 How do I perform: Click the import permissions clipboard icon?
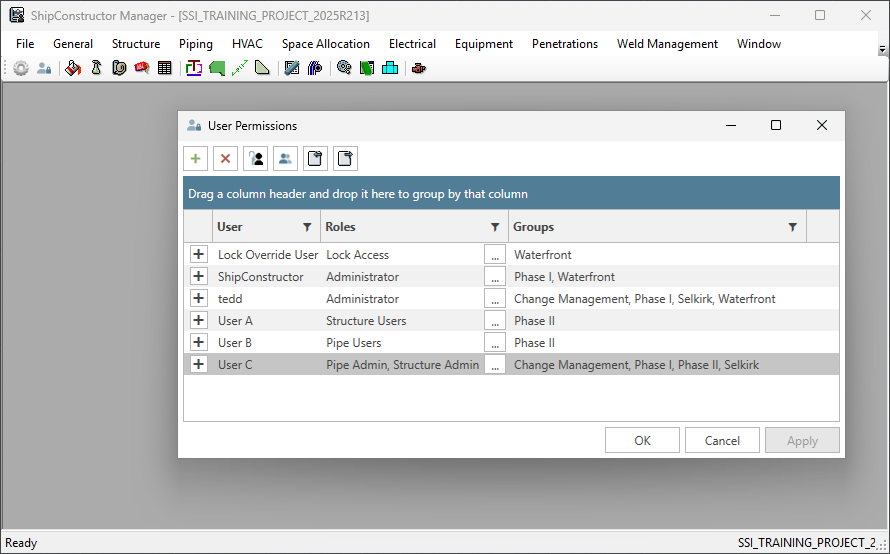315,158
